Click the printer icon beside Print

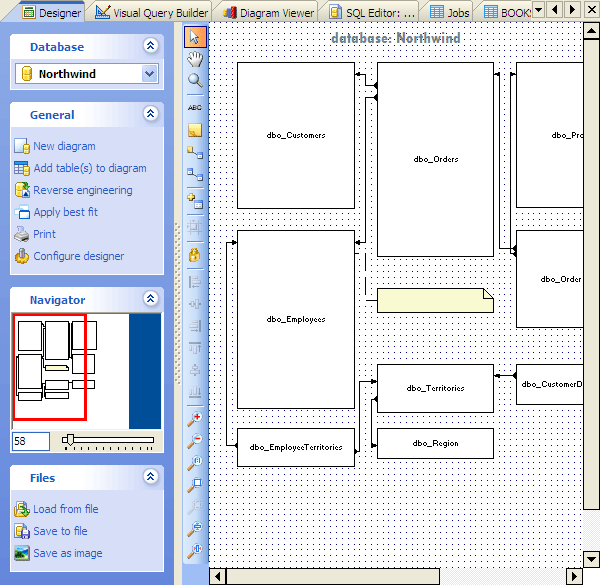[x=22, y=234]
